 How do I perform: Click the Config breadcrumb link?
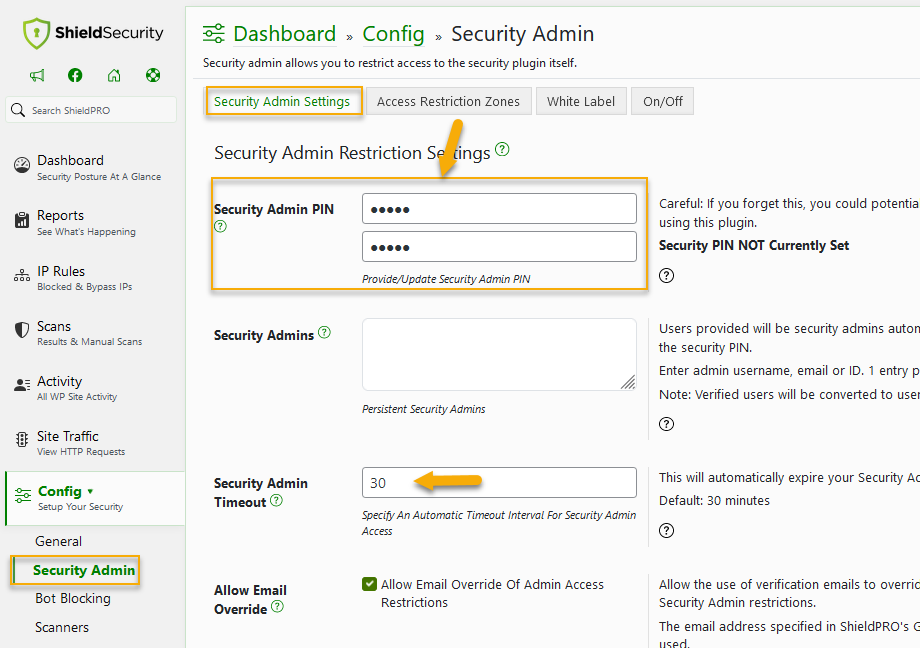coord(393,33)
